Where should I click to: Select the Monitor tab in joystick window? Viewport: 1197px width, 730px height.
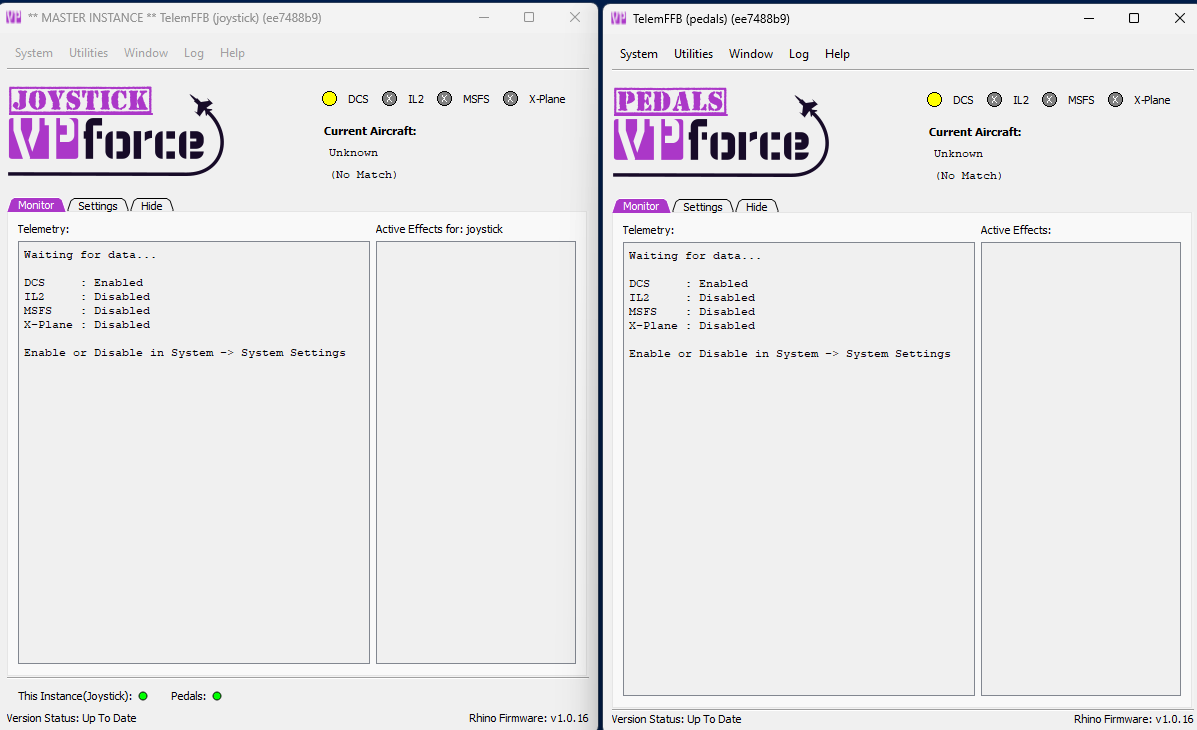[36, 205]
